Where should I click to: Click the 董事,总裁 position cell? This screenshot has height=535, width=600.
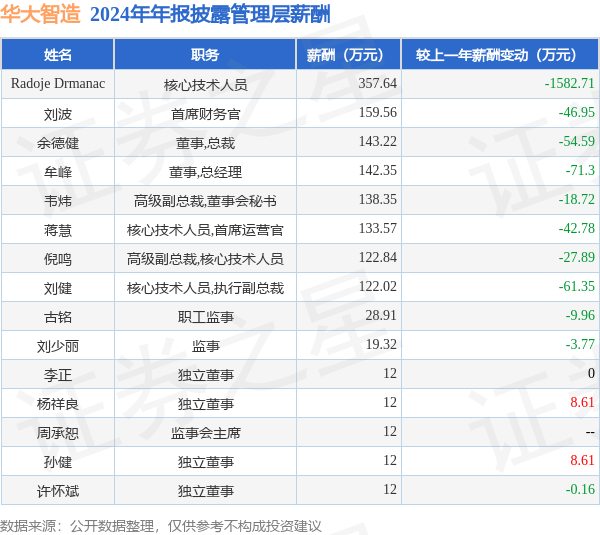tap(205, 143)
